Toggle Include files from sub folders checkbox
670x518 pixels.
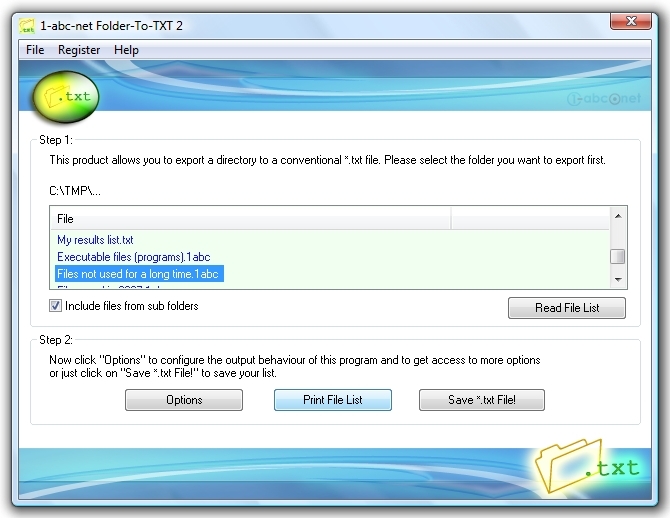[x=56, y=306]
